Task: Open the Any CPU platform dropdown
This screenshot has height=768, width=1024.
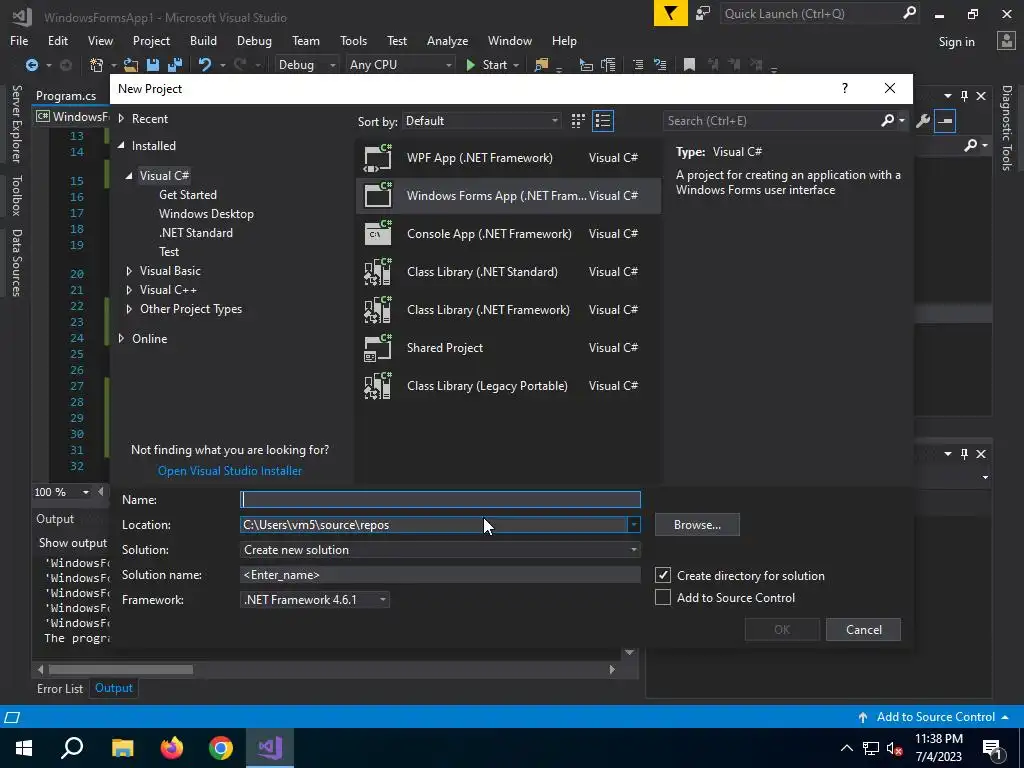Action: (400, 65)
